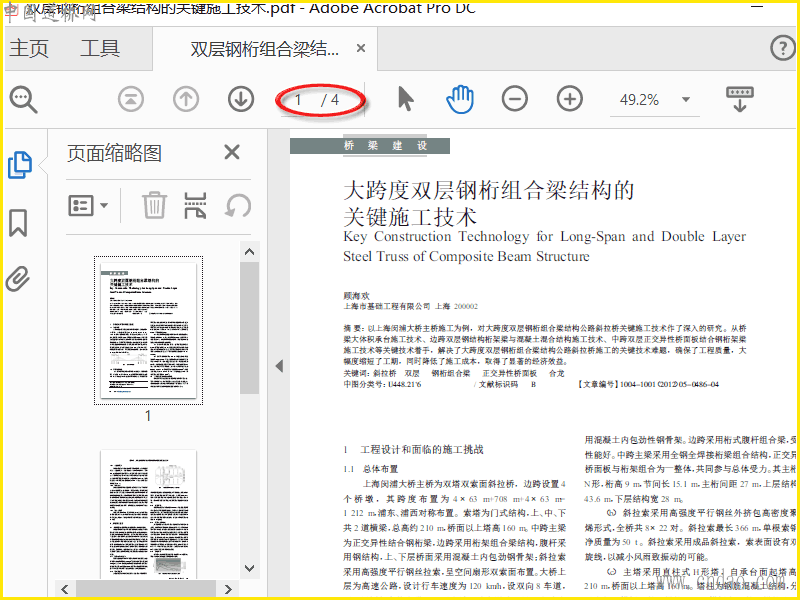Rotate pages counterclockwise
Image resolution: width=800 pixels, height=600 pixels.
point(238,206)
